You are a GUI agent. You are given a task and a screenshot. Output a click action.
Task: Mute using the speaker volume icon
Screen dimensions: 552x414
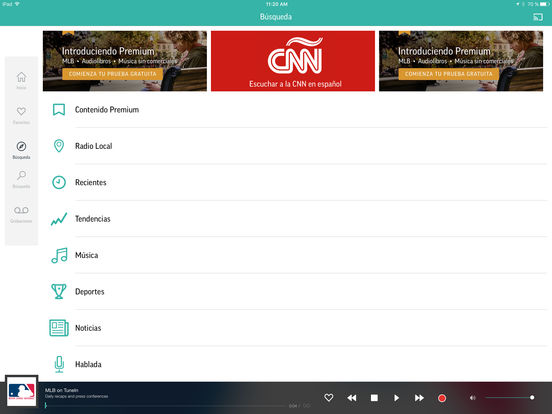[472, 398]
